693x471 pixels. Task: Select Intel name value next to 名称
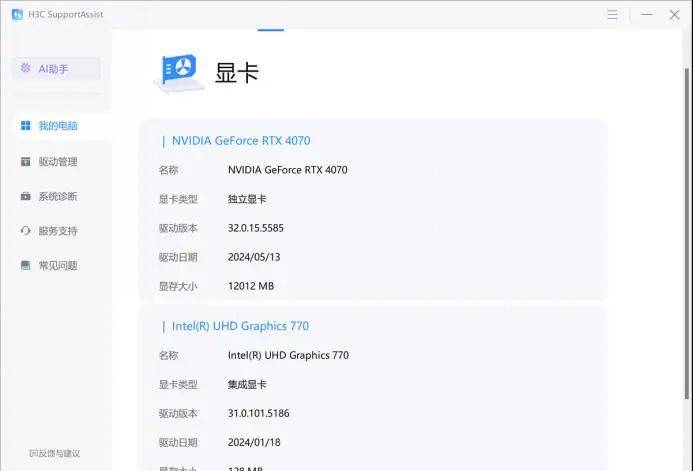pos(288,355)
